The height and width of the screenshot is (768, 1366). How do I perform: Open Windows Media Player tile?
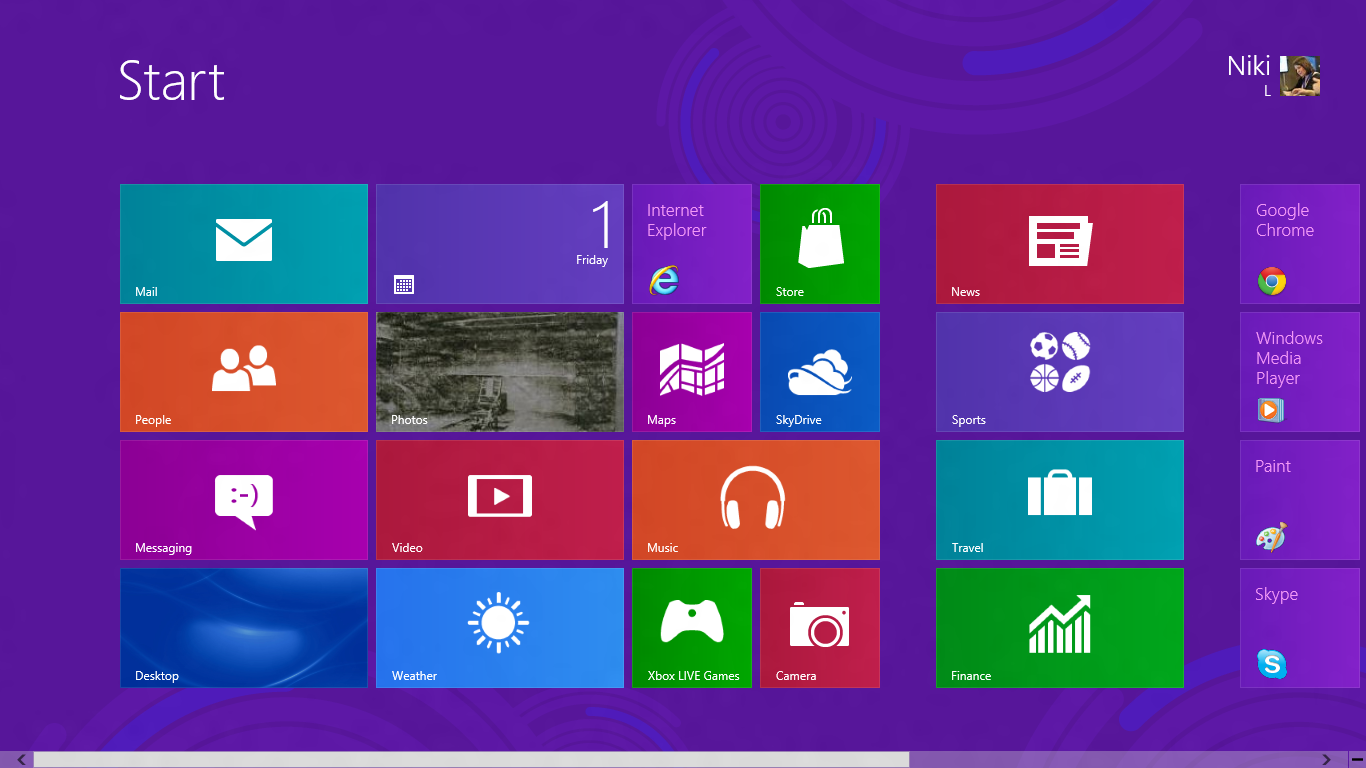(1300, 372)
